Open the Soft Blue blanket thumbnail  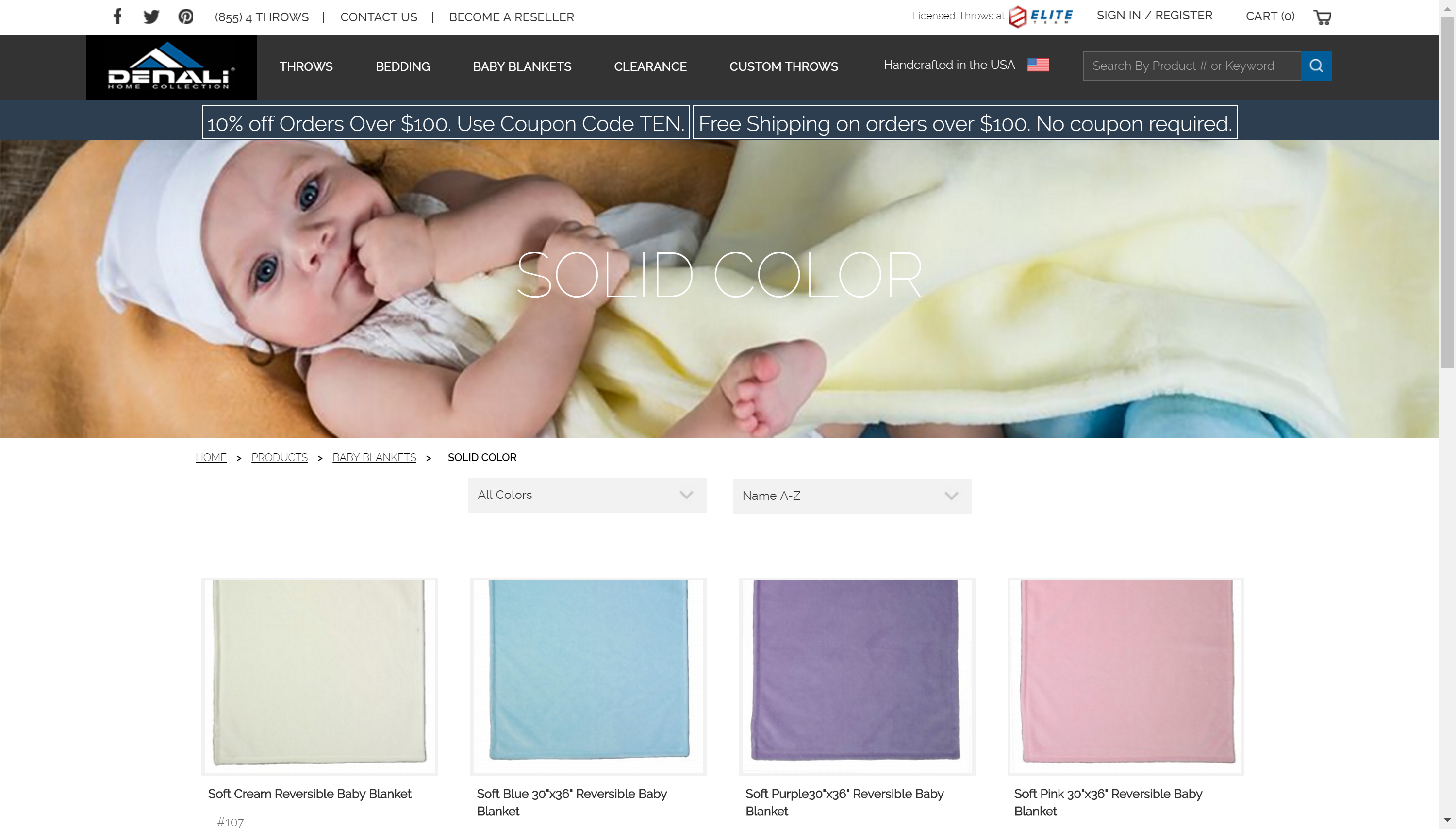[x=588, y=677]
